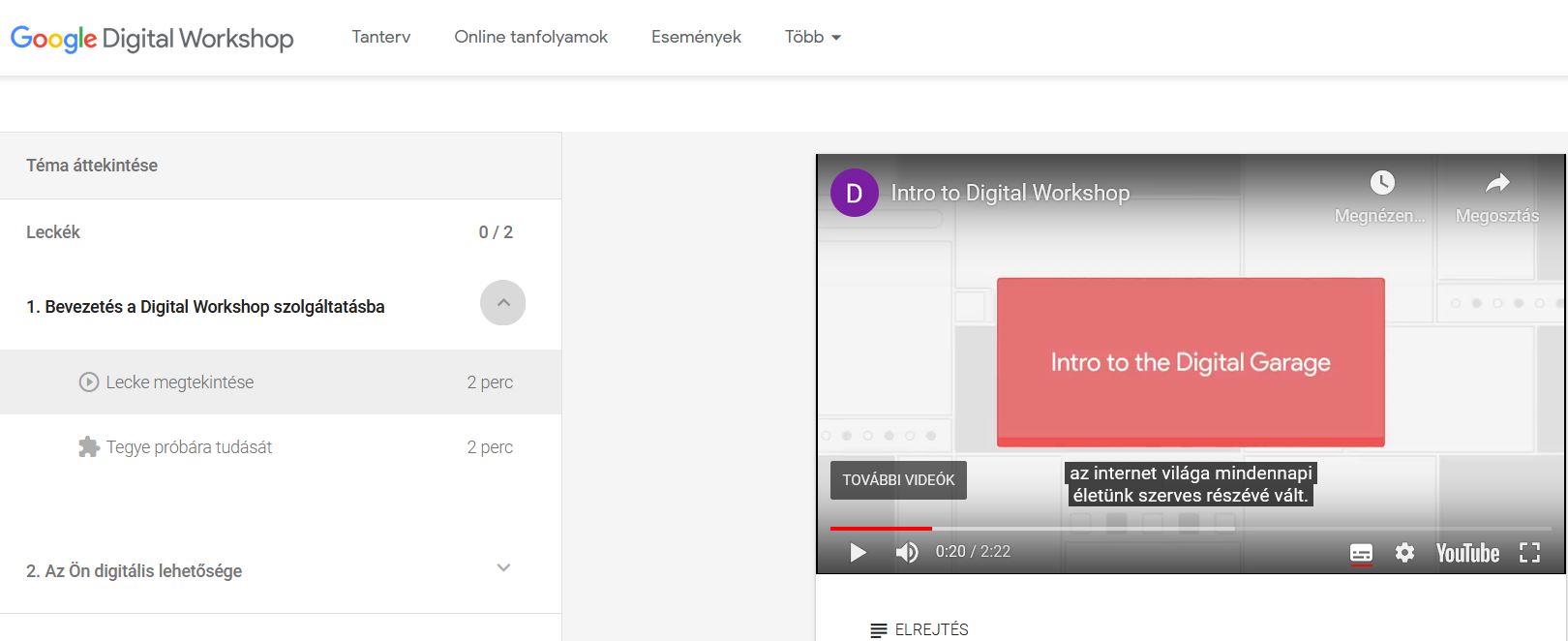Select the Leckék progress row
The image size is (1568, 641).
[281, 232]
